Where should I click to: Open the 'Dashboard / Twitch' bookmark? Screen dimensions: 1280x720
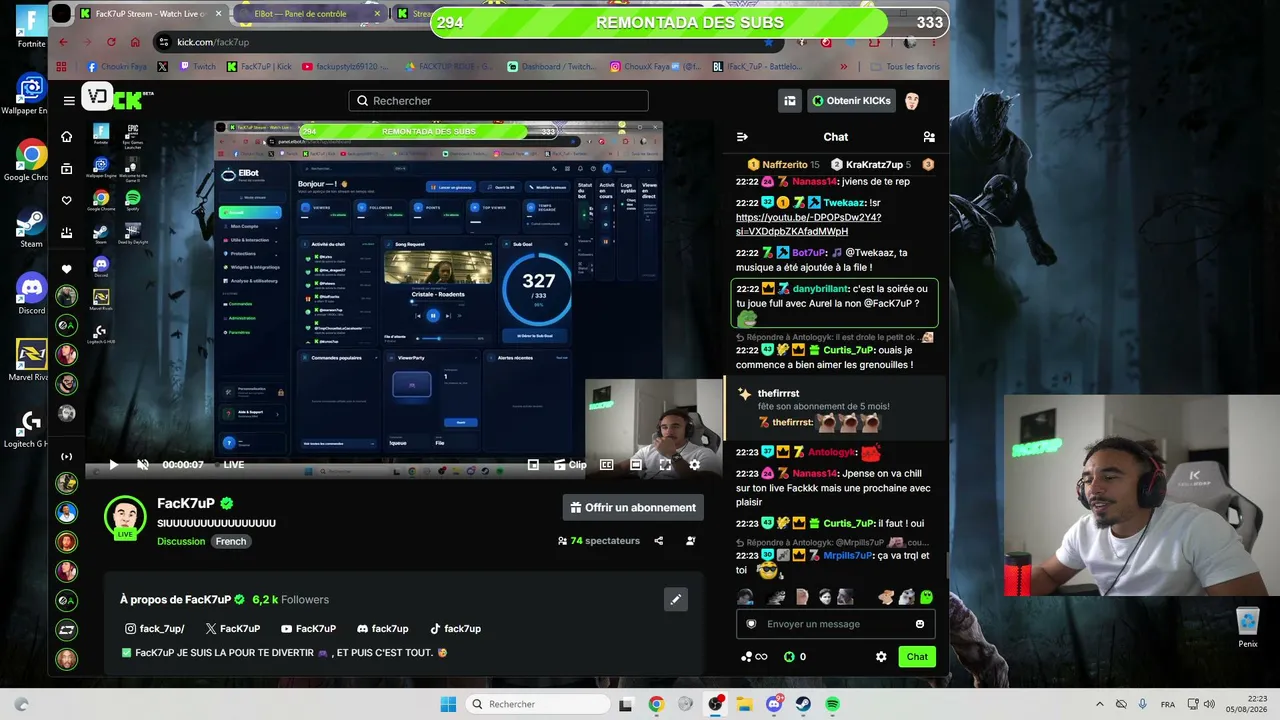[551, 67]
